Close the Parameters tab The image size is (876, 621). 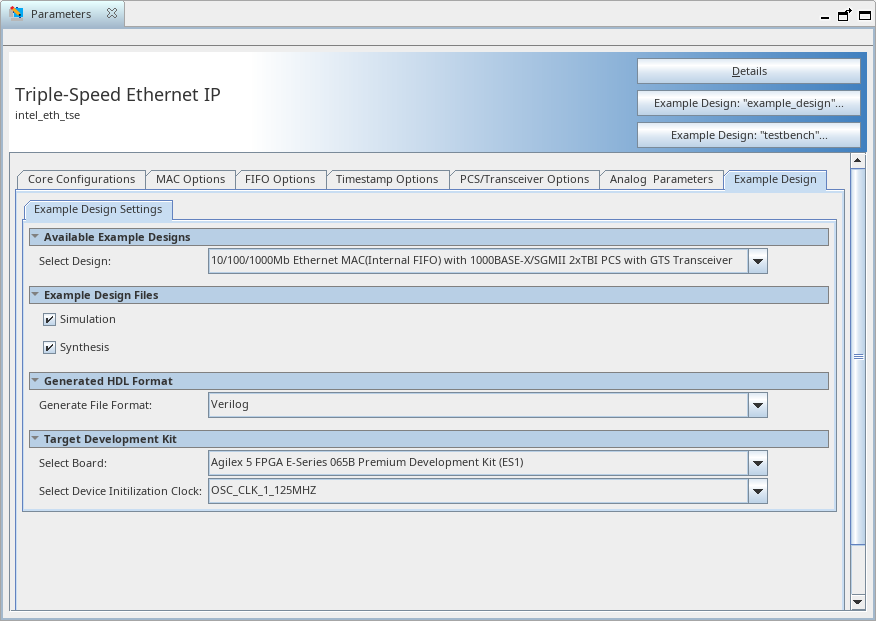point(112,13)
